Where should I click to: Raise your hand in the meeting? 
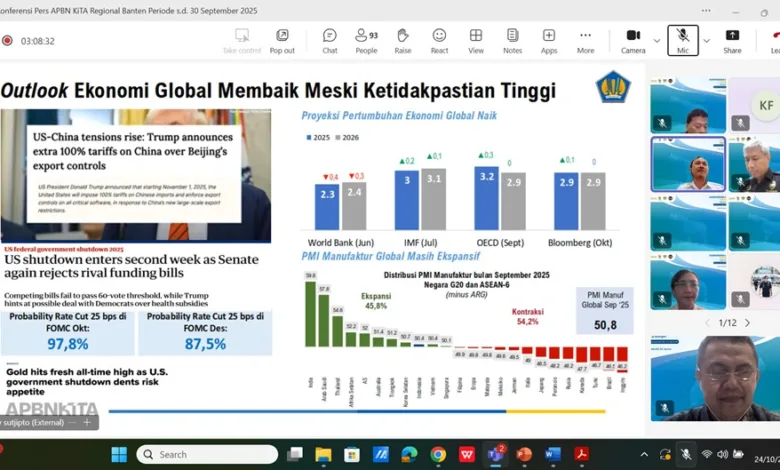click(403, 40)
